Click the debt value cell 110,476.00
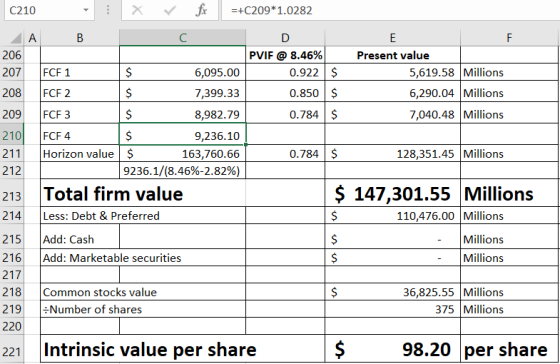This screenshot has width=560, height=364. pyautogui.click(x=392, y=216)
